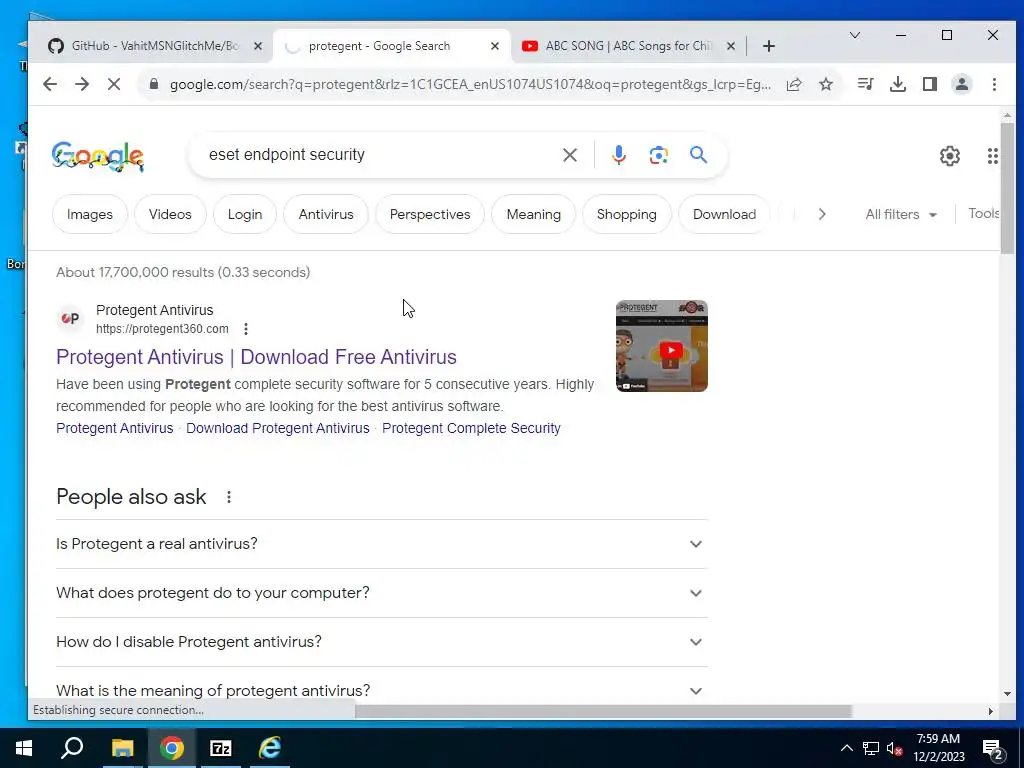Image resolution: width=1024 pixels, height=768 pixels.
Task: Open the media control icon in the toolbar
Action: 865,84
